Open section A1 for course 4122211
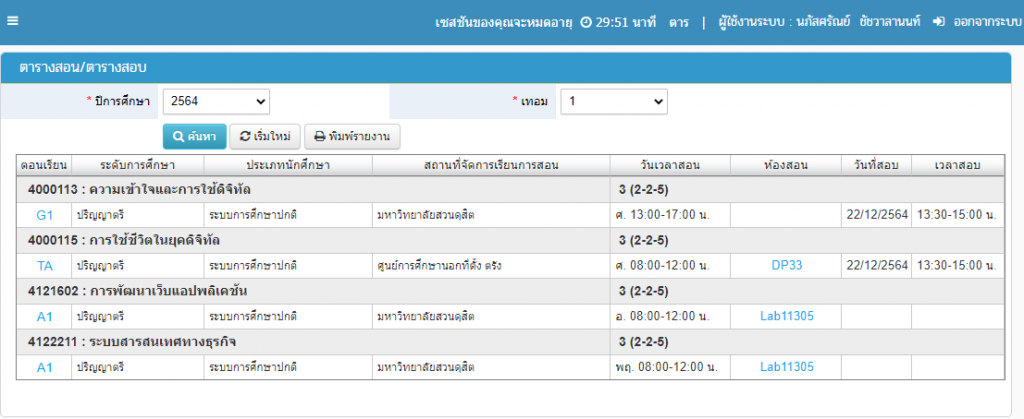The height and width of the screenshot is (419, 1024). point(44,367)
